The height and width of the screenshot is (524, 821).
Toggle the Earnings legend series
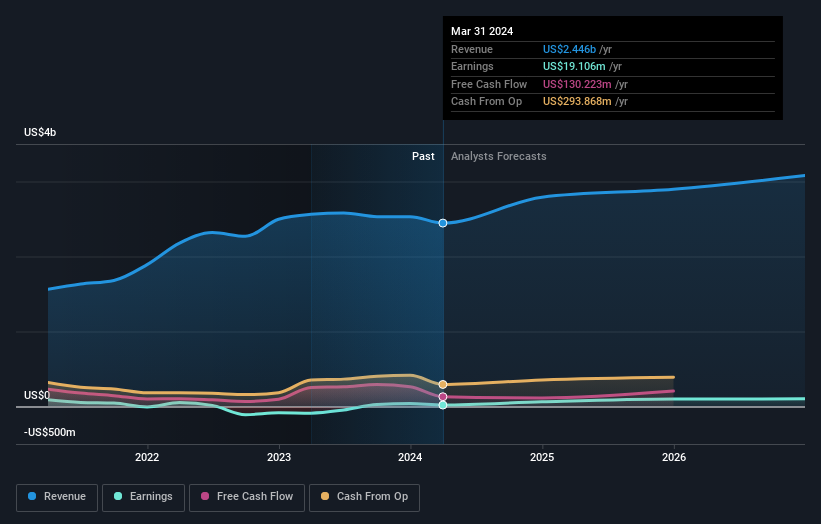coord(143,497)
